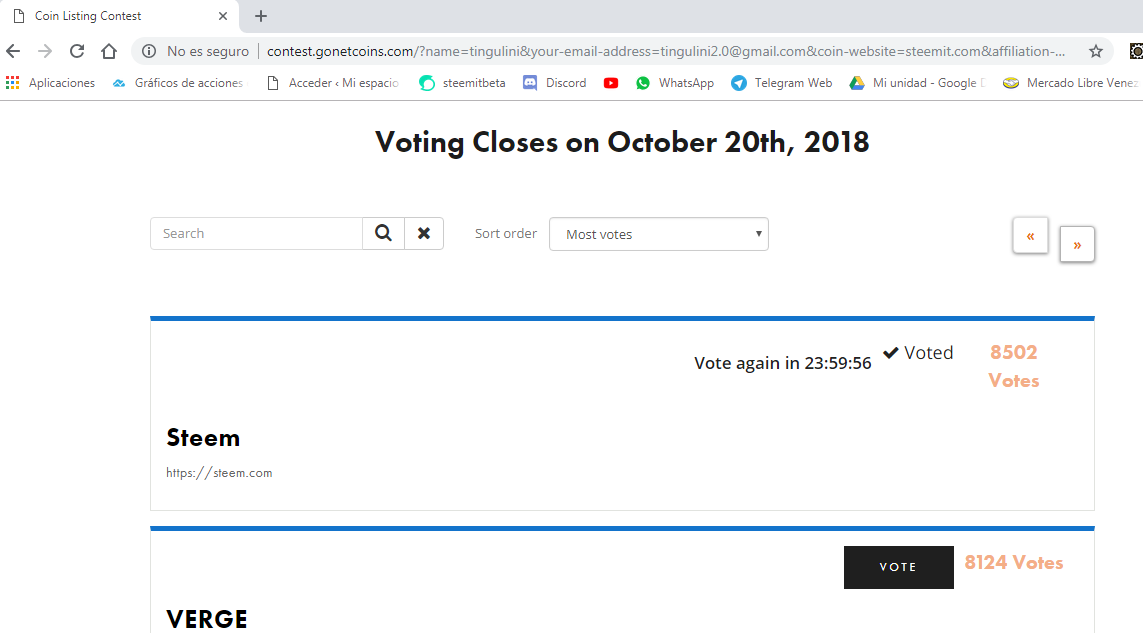Screen dimensions: 1143x633
Task: Click the browser reload icon
Action: point(76,51)
